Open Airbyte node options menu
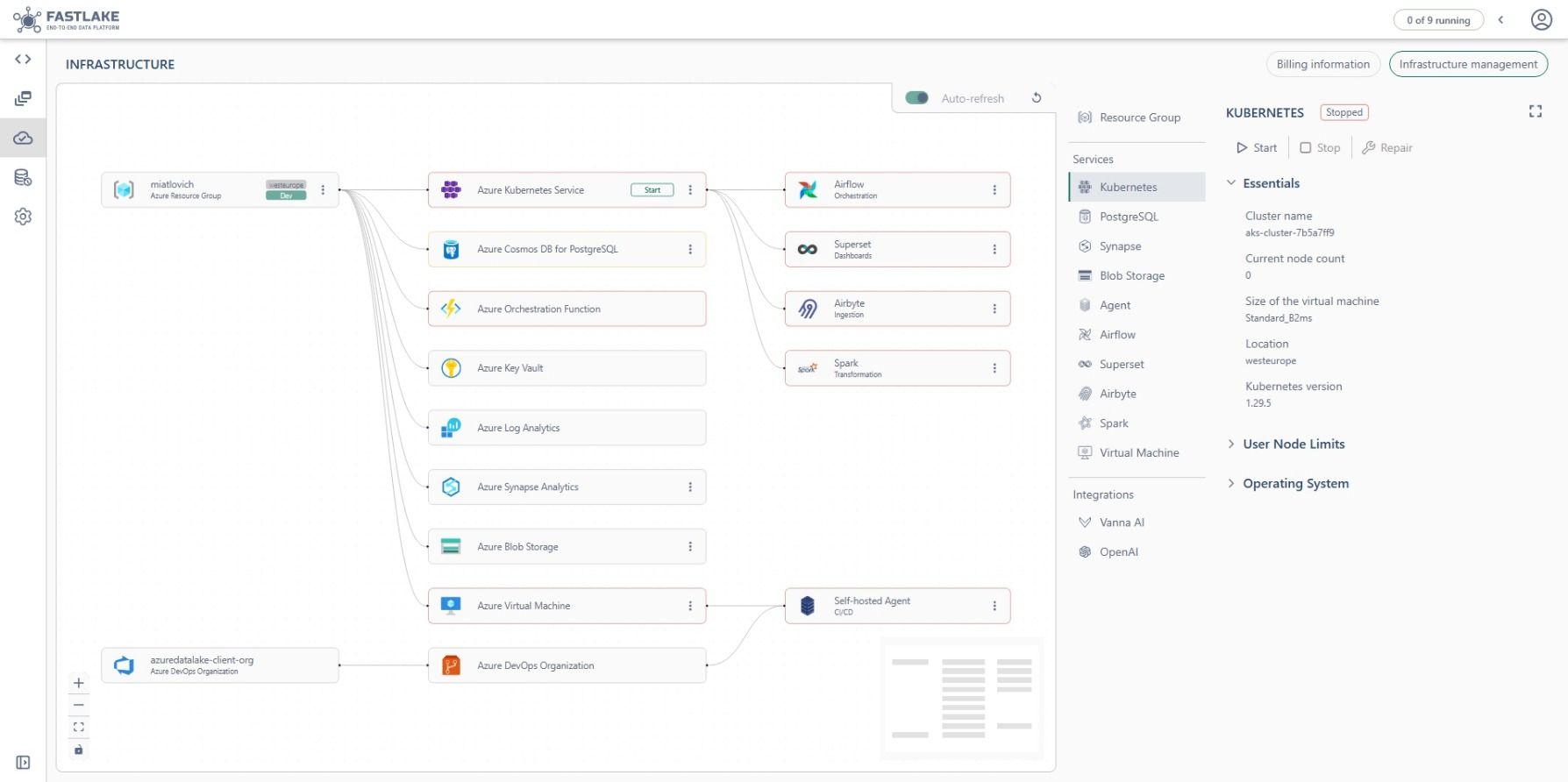 [x=994, y=309]
